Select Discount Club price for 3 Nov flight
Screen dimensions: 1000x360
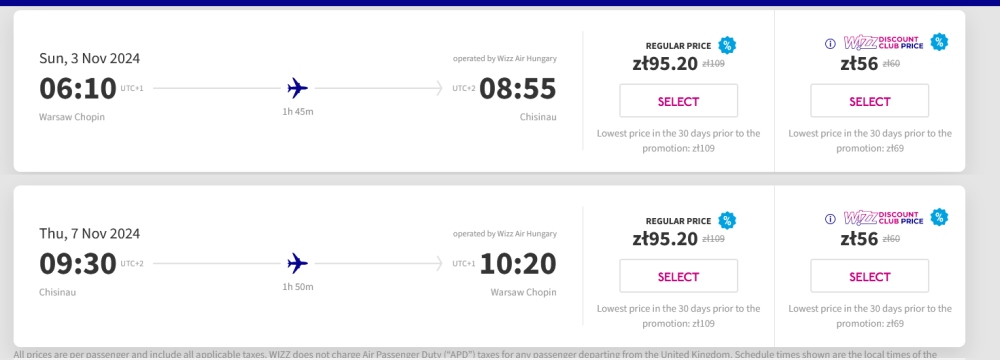point(869,101)
